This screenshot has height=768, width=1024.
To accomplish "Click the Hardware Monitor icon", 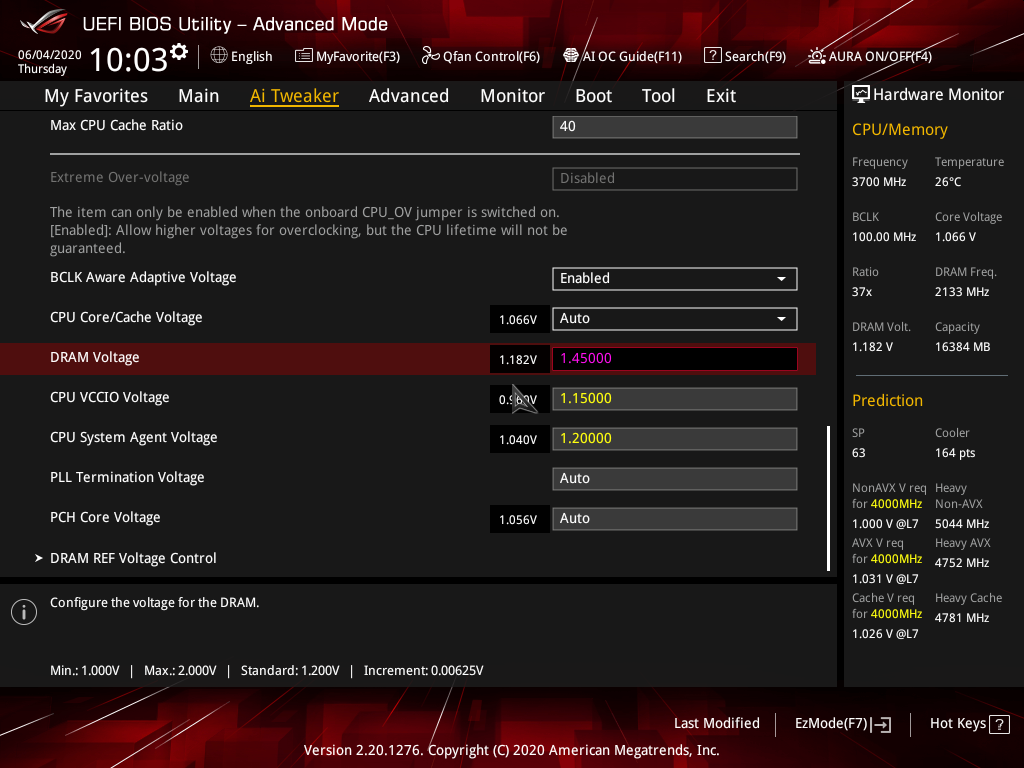I will point(861,94).
